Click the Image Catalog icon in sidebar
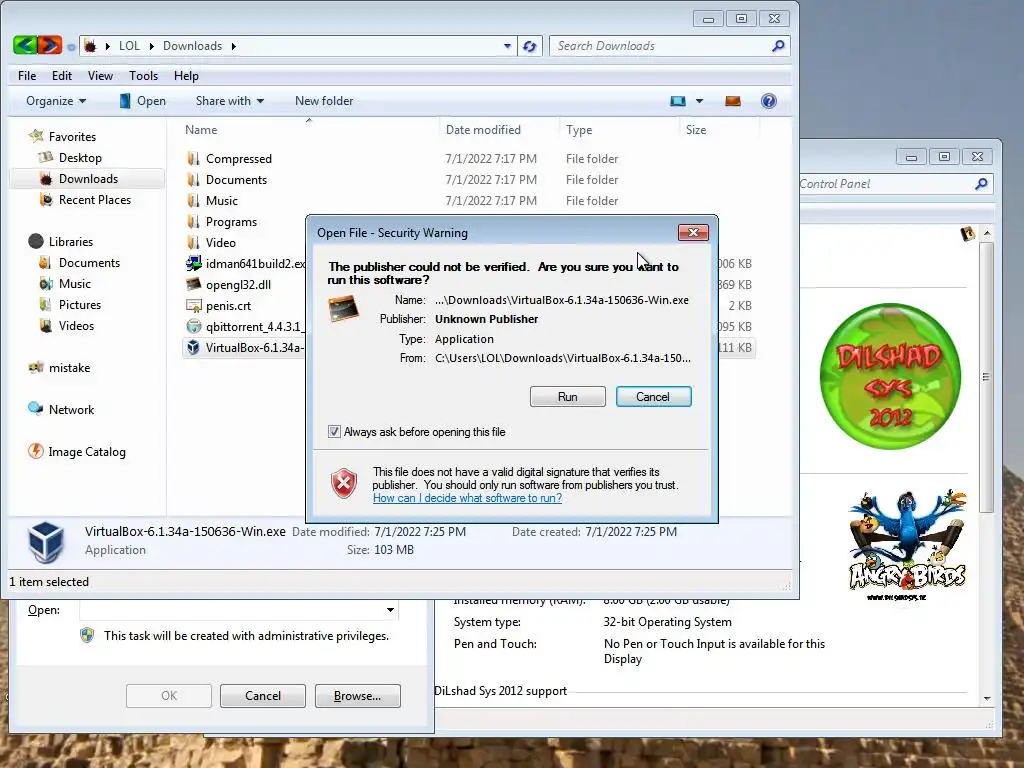The width and height of the screenshot is (1024, 768). pyautogui.click(x=36, y=451)
